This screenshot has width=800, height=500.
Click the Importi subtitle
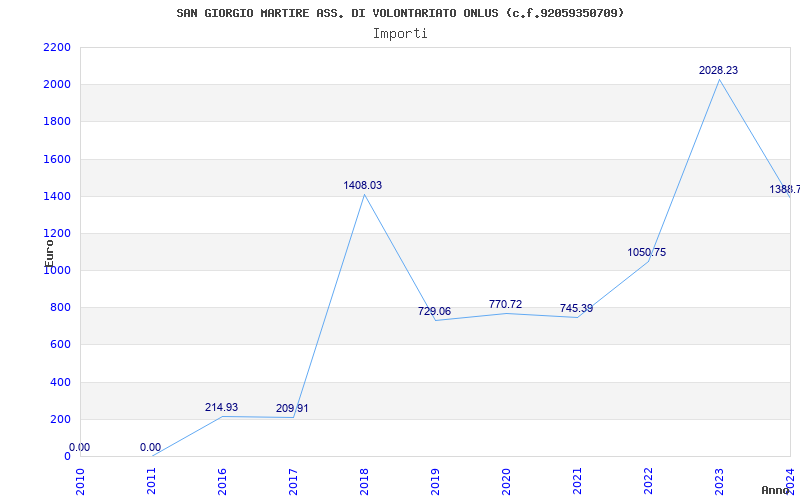[x=400, y=34]
